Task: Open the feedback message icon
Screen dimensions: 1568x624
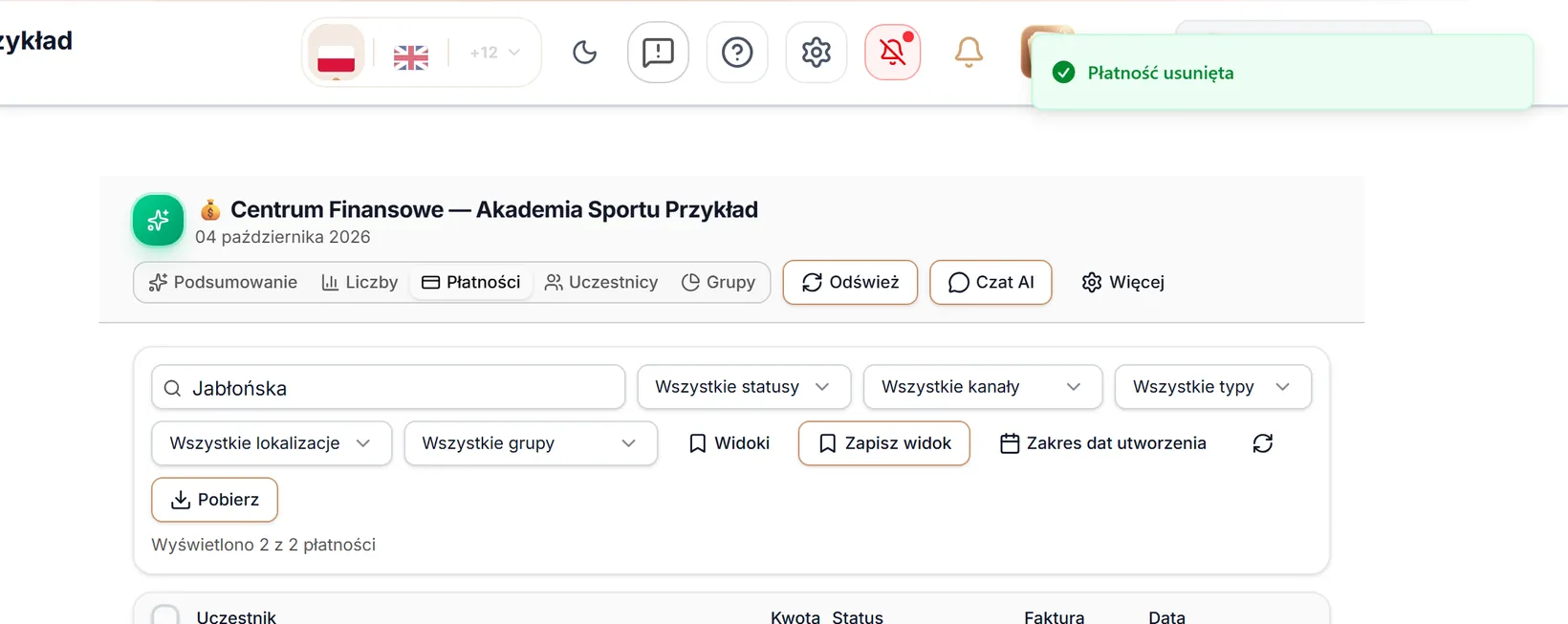Action: coord(658,53)
